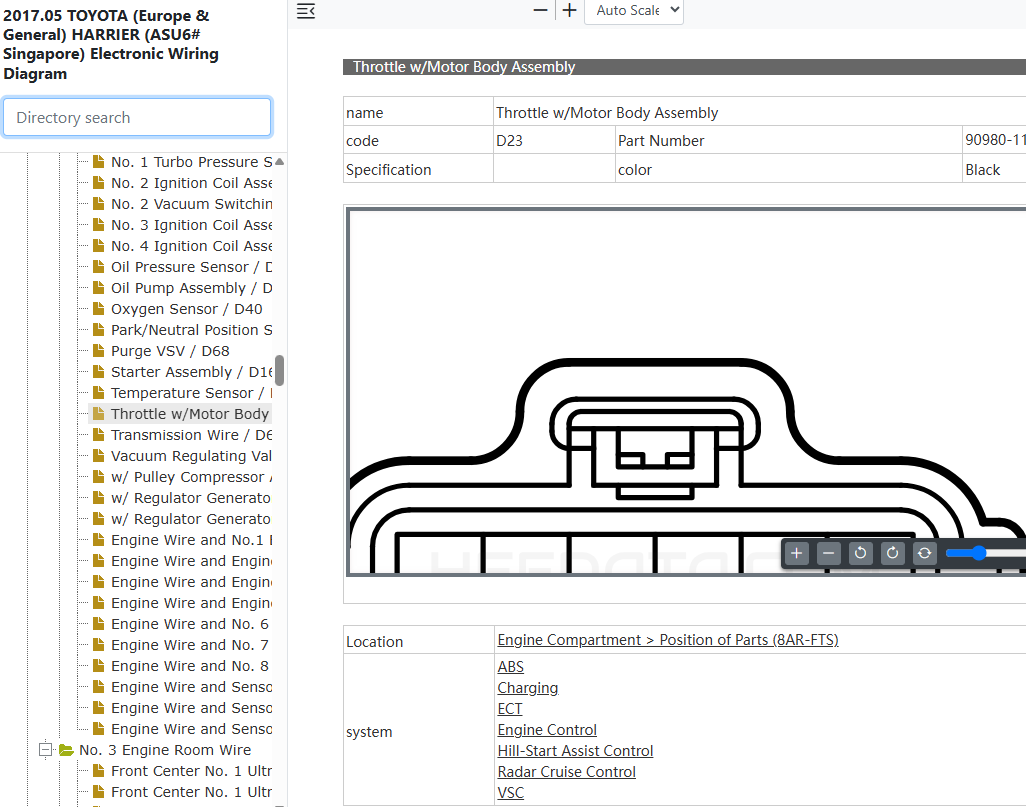Select Temperature Sensor tree item

coord(191,392)
